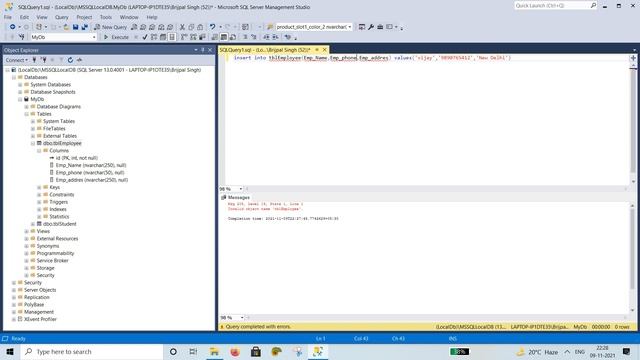Open the editor zoom percentage dropdown
The width and height of the screenshot is (640, 360).
(240, 189)
